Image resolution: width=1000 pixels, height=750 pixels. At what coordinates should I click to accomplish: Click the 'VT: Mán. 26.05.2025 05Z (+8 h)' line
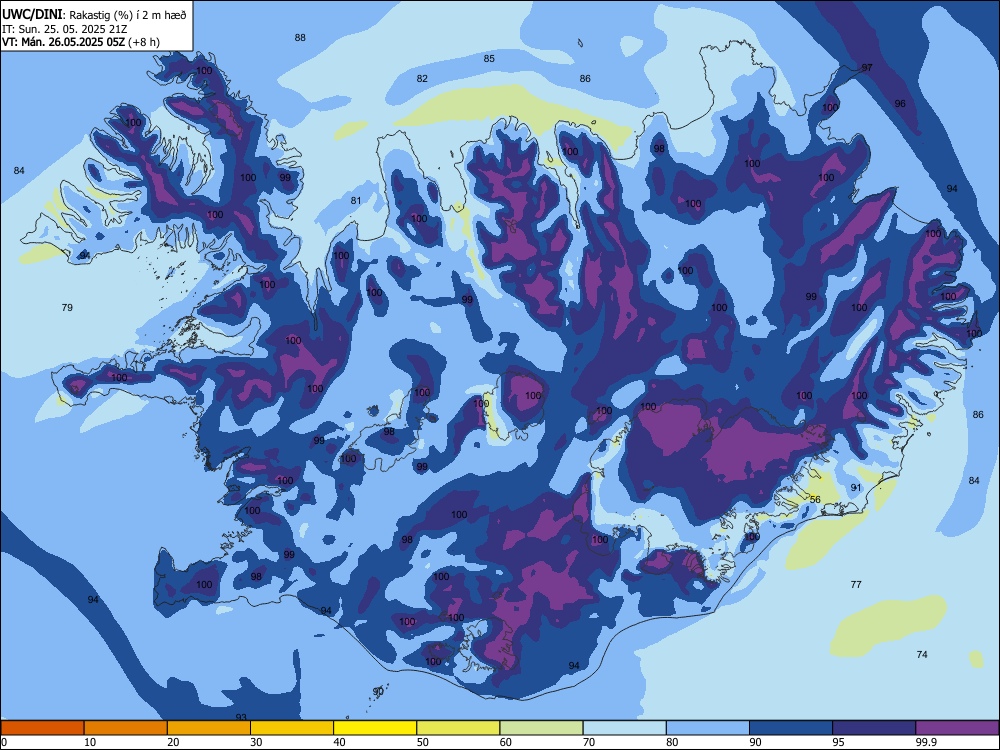[80, 42]
